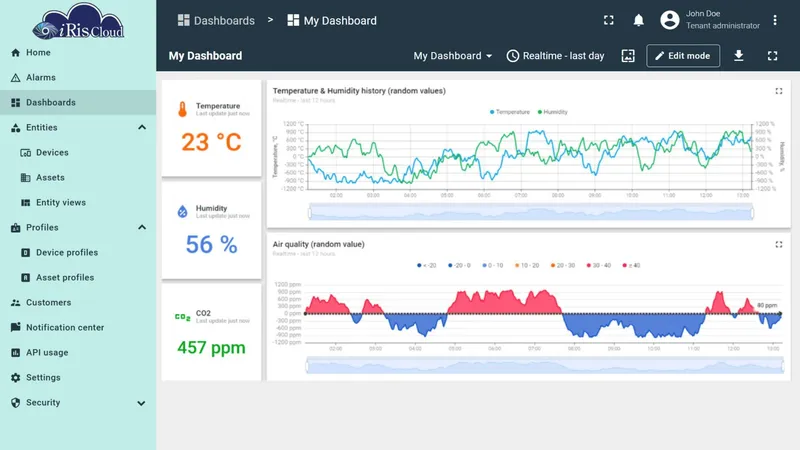800x450 pixels.
Task: Click the Edit mode button
Action: tap(683, 56)
